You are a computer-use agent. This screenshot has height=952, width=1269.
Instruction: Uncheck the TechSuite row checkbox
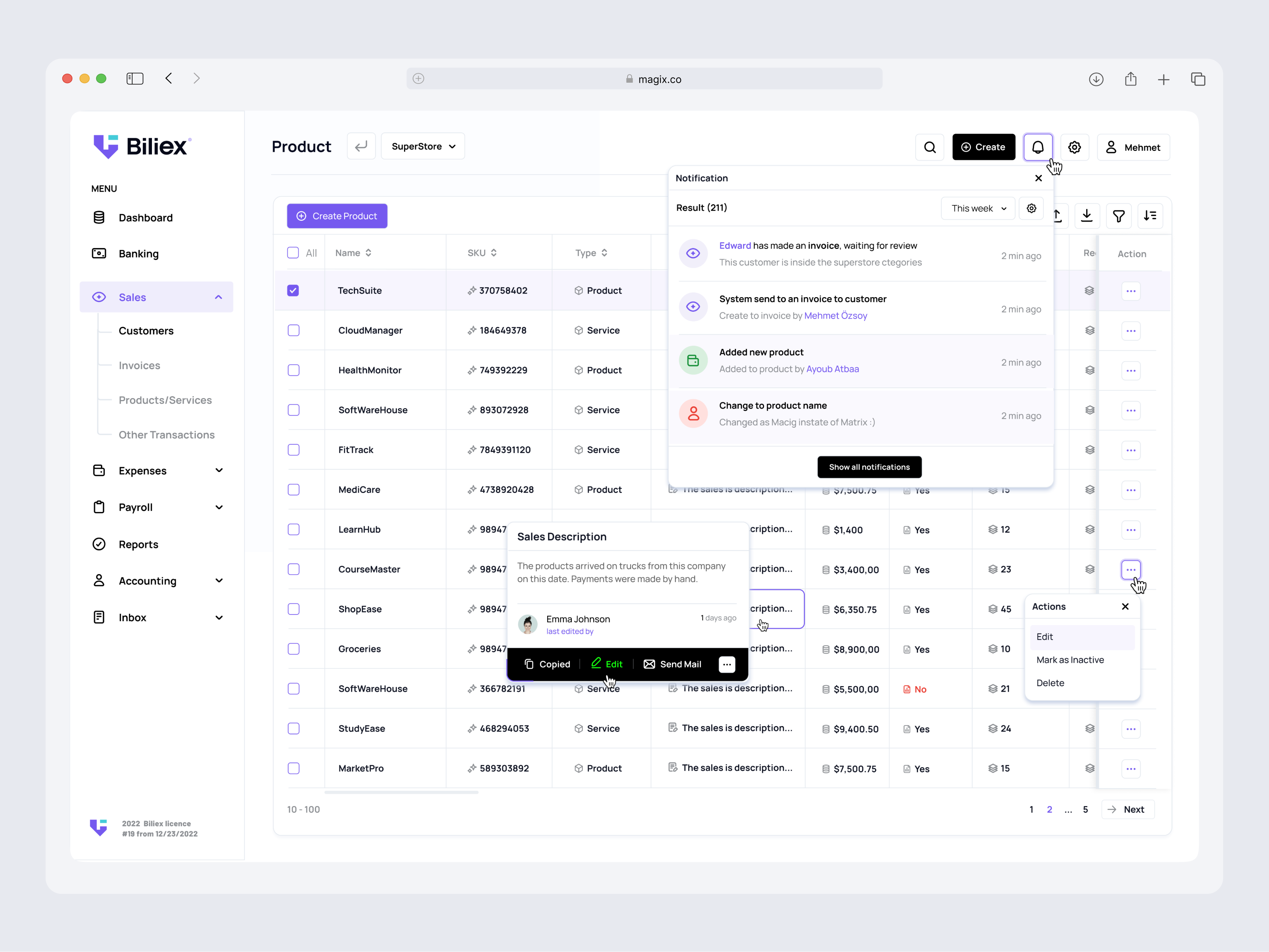293,290
